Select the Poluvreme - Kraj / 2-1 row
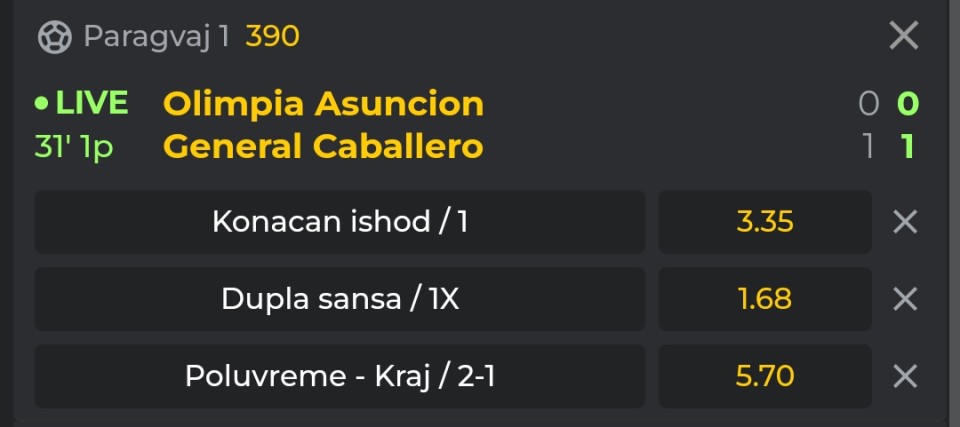This screenshot has height=427, width=960. click(340, 376)
